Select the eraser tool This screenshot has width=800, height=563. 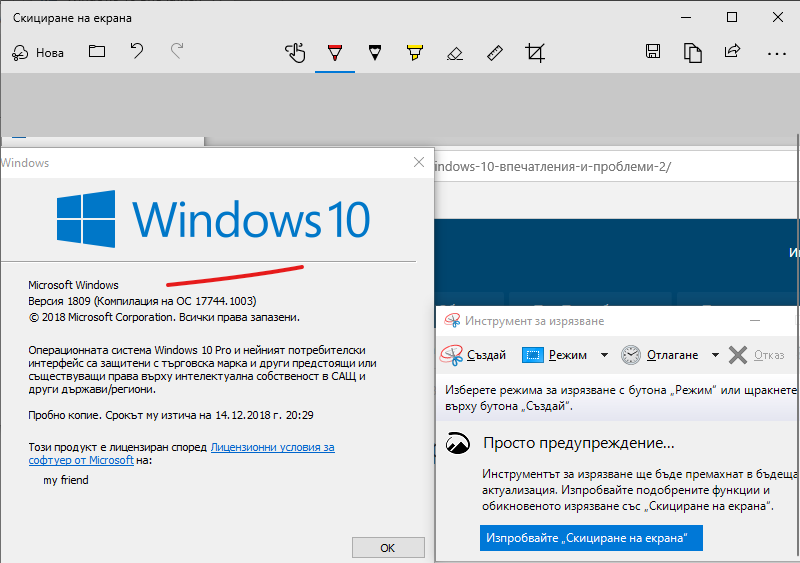pyautogui.click(x=455, y=53)
